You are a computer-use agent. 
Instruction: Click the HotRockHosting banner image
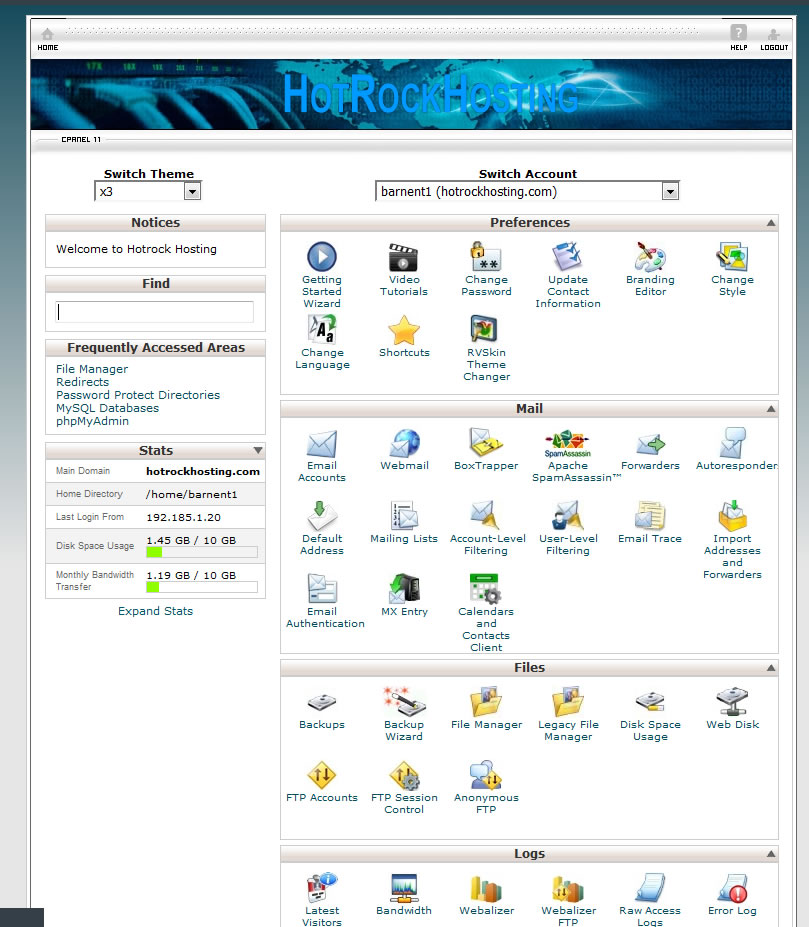[411, 94]
